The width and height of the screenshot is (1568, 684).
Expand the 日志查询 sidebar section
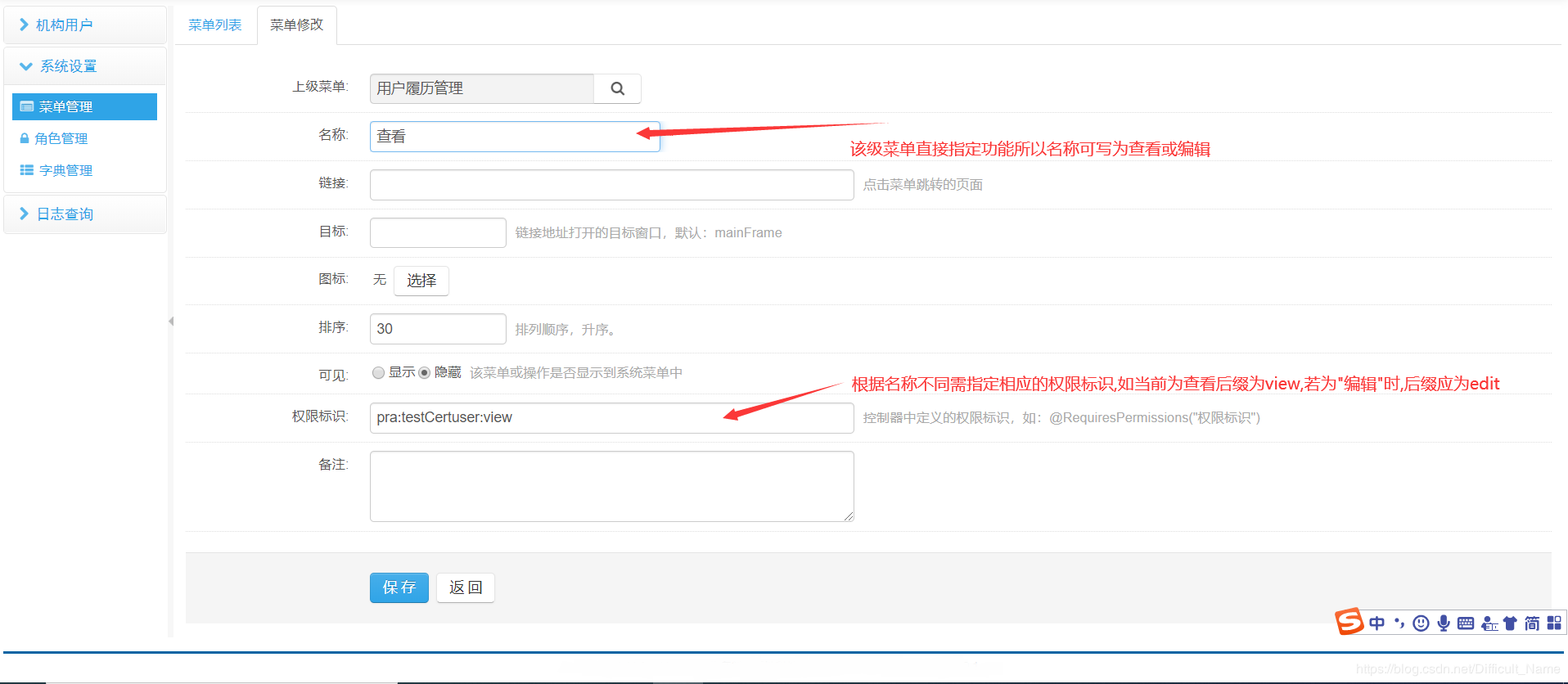pyautogui.click(x=85, y=214)
